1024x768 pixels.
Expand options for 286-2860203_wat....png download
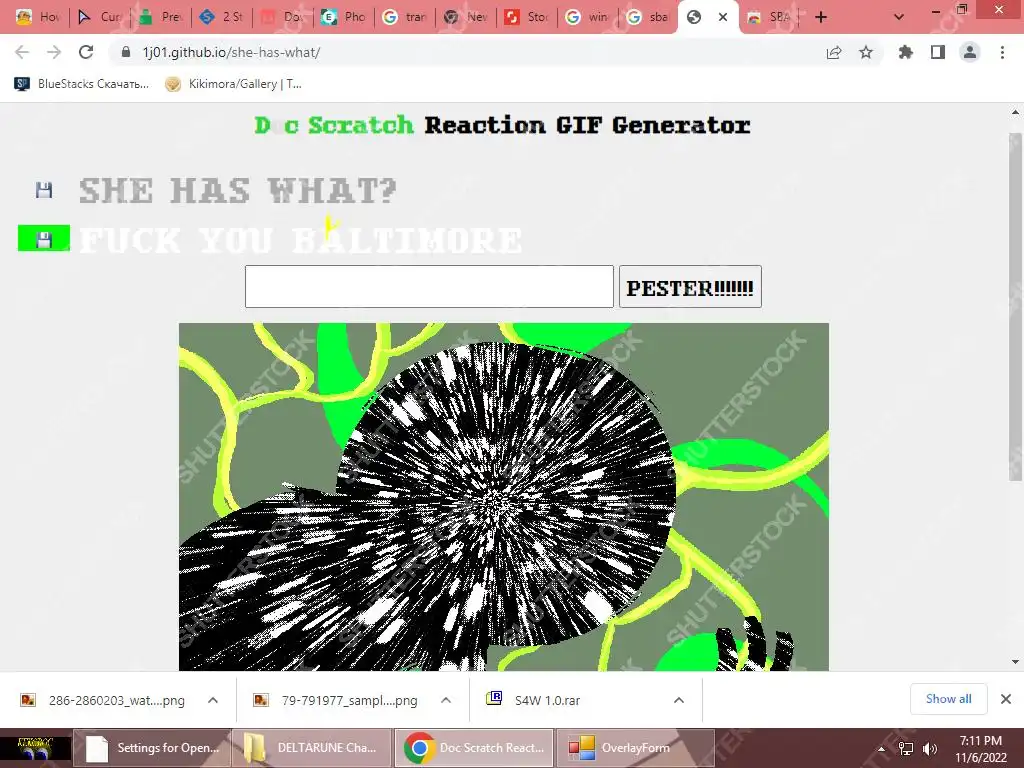[213, 700]
